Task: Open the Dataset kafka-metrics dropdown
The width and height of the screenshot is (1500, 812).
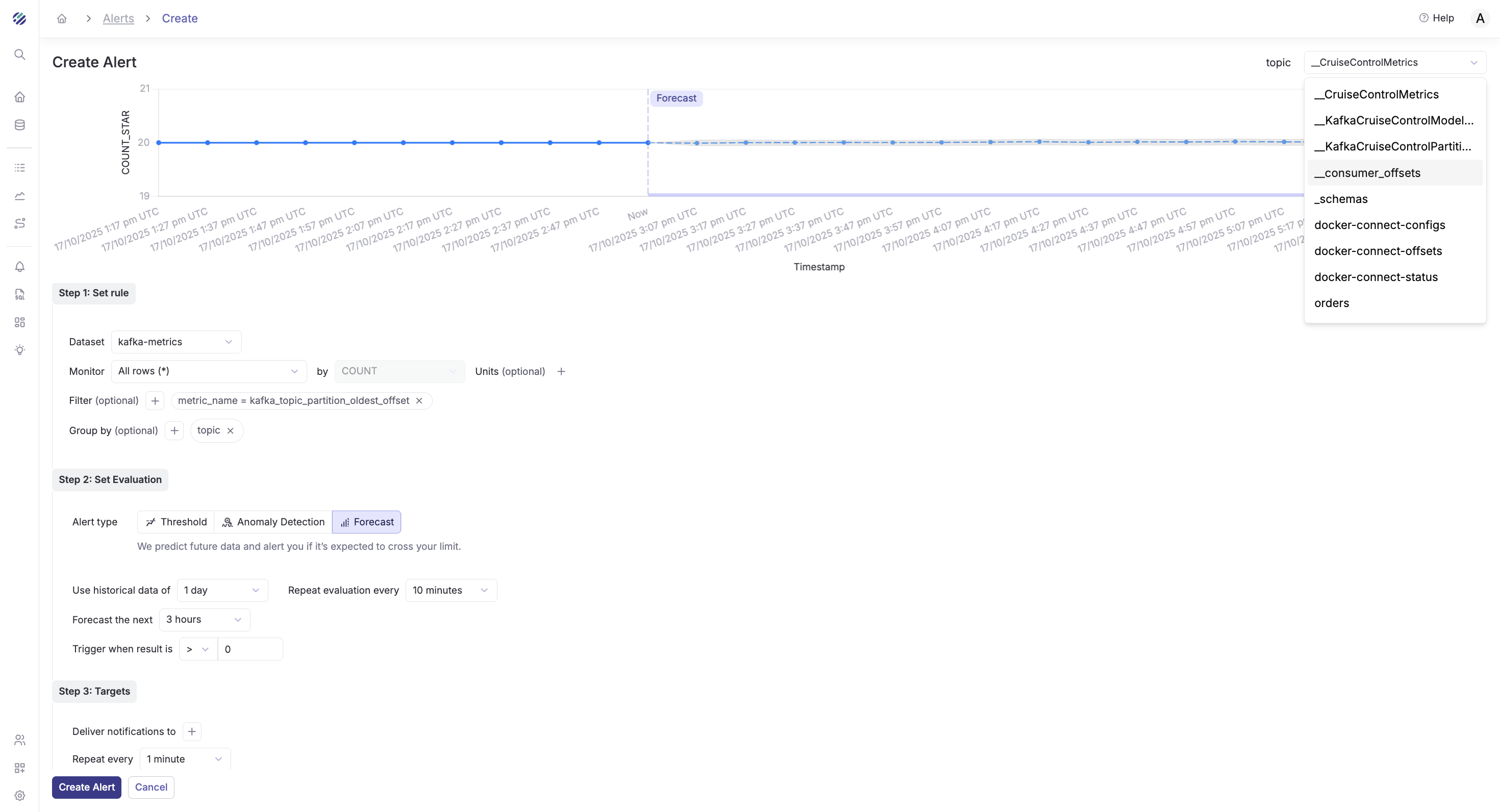Action: pos(176,342)
